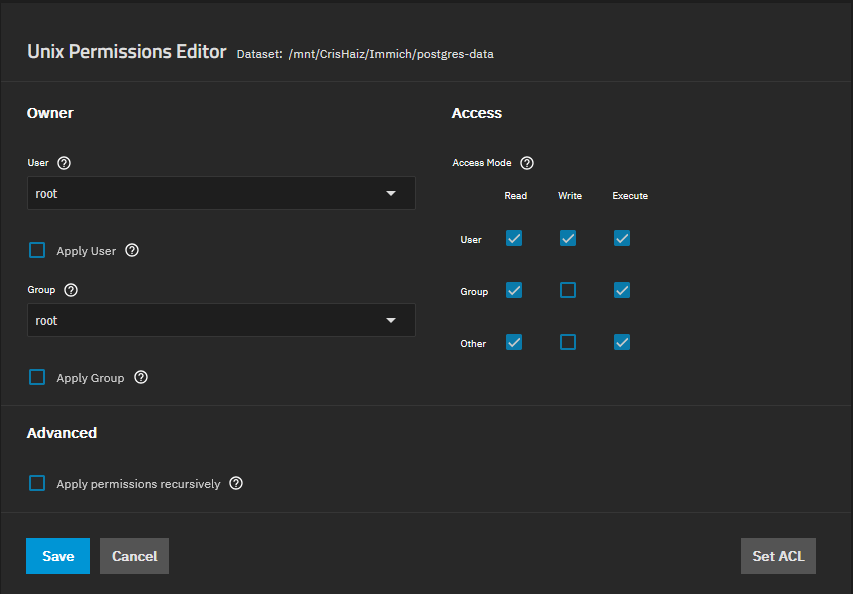The width and height of the screenshot is (853, 594).
Task: Uncheck Write permission for User
Action: point(568,238)
